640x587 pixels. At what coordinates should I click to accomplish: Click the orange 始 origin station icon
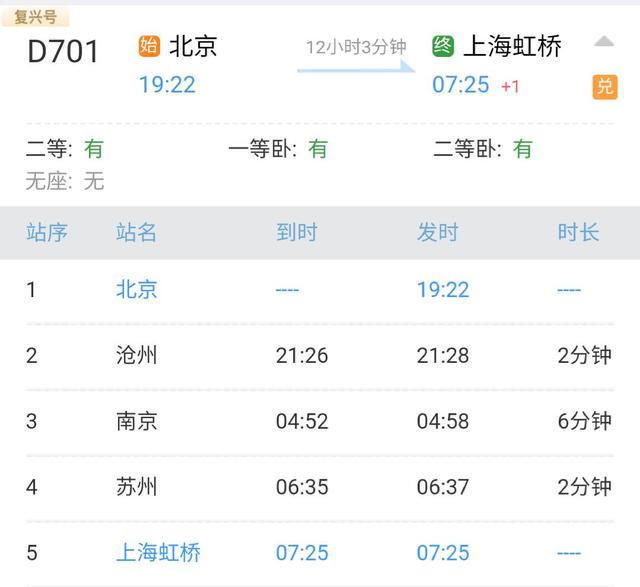tap(150, 45)
